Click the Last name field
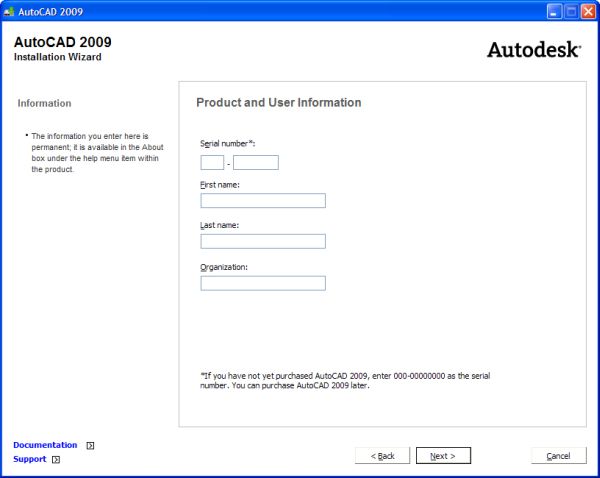The image size is (600, 478). [x=263, y=241]
